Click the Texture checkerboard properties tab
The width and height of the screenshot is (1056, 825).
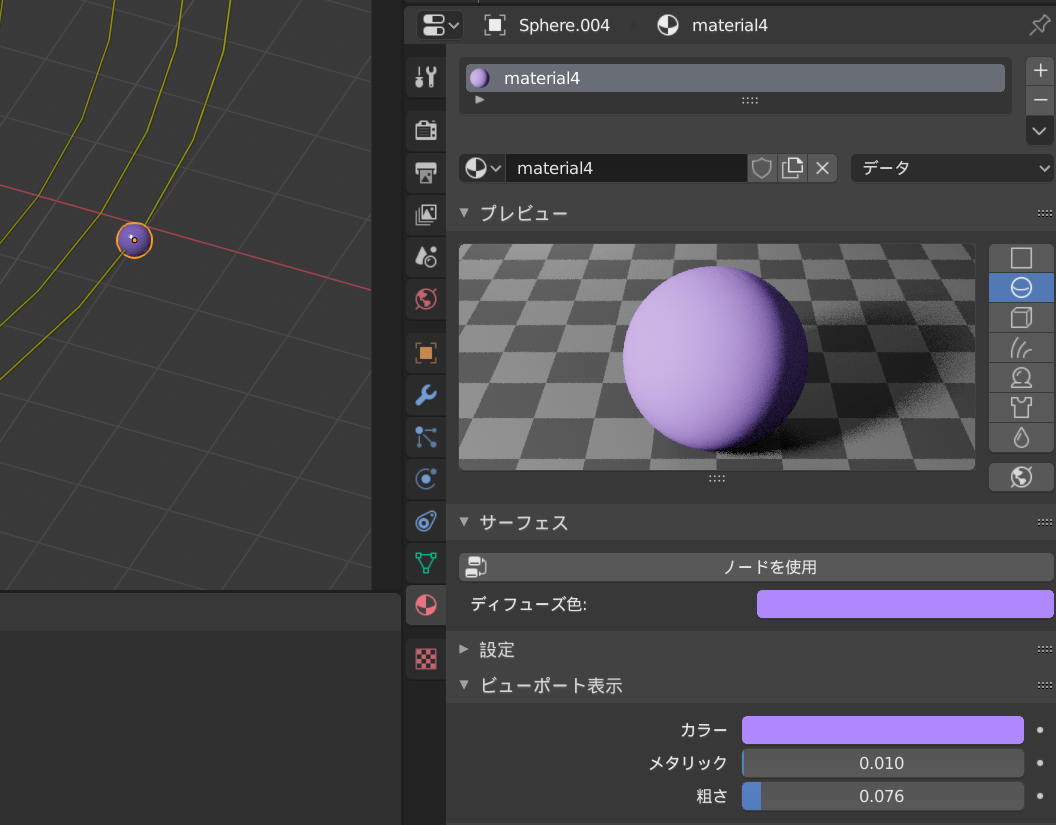(426, 658)
